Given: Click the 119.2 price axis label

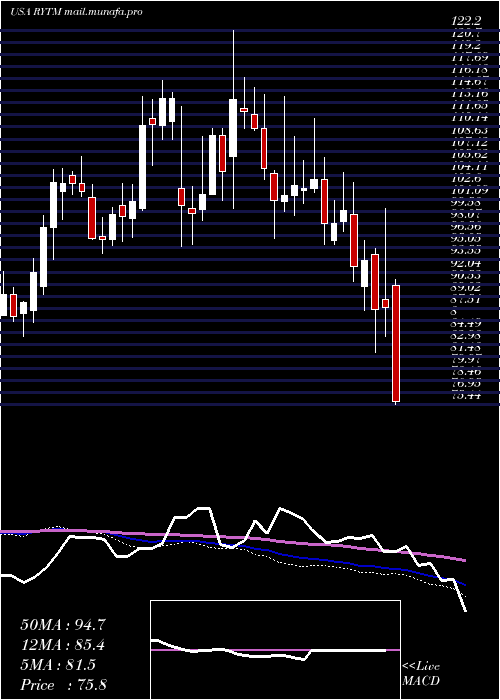Looking at the screenshot, I should tap(466, 46).
